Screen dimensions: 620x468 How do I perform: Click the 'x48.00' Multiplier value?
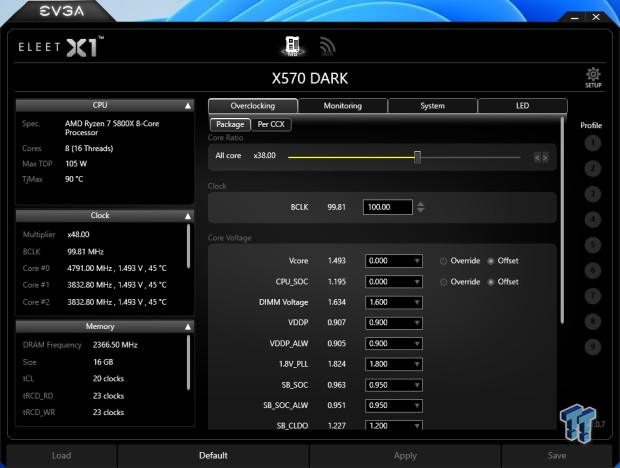78,234
